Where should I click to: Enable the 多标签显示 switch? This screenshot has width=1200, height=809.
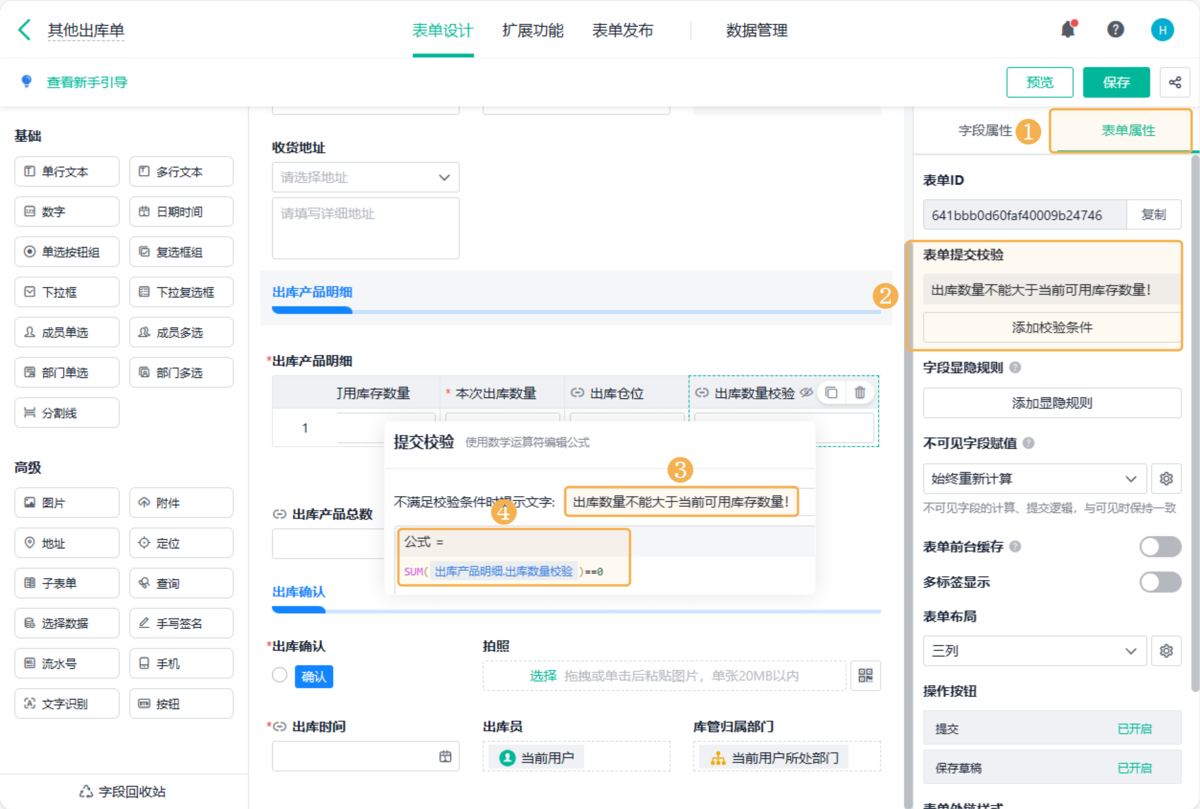pyautogui.click(x=1160, y=582)
